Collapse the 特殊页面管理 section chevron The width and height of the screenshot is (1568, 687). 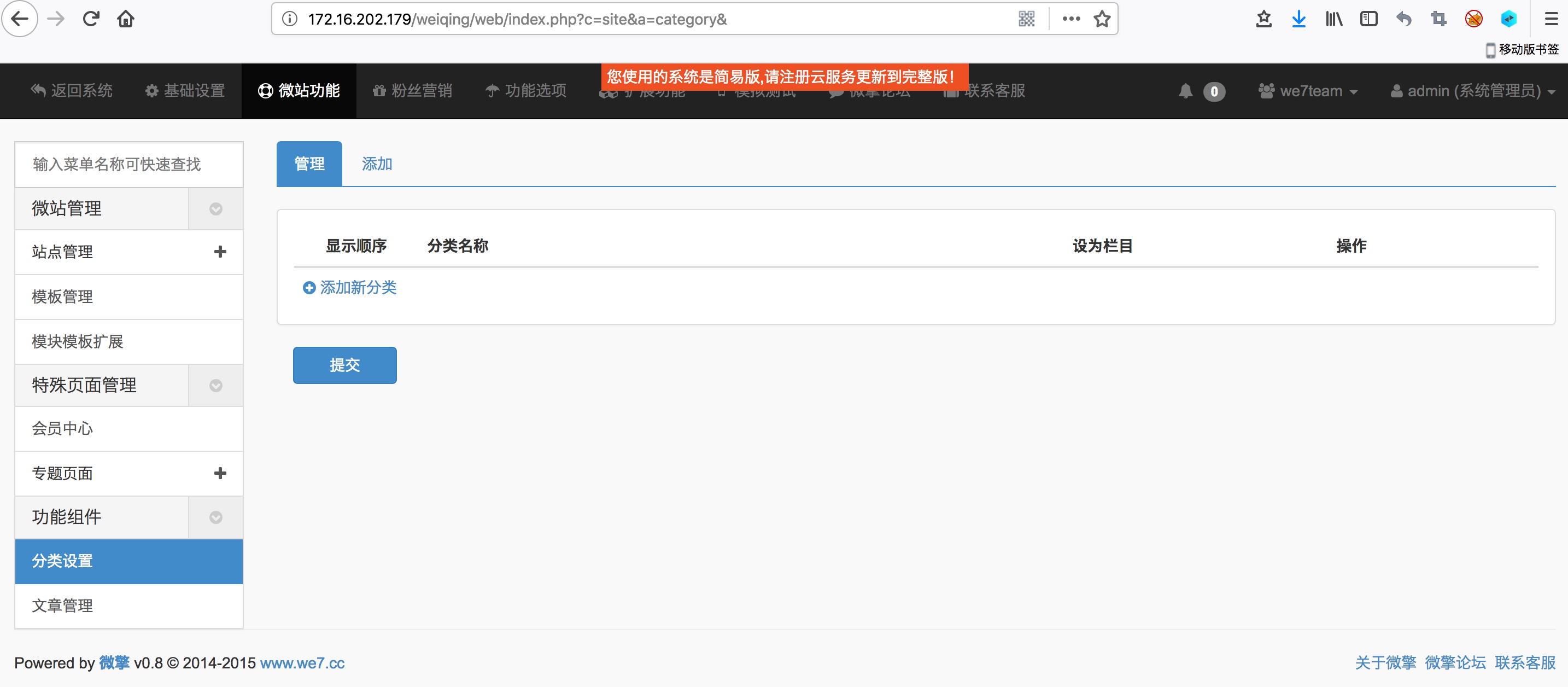tap(215, 386)
